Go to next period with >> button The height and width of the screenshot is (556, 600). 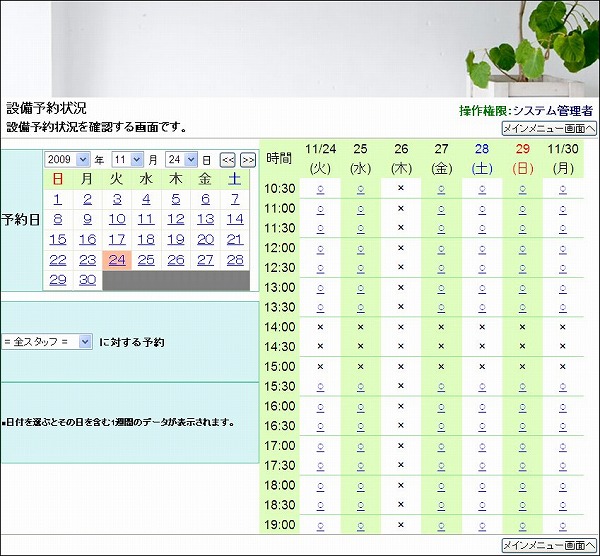tap(248, 160)
